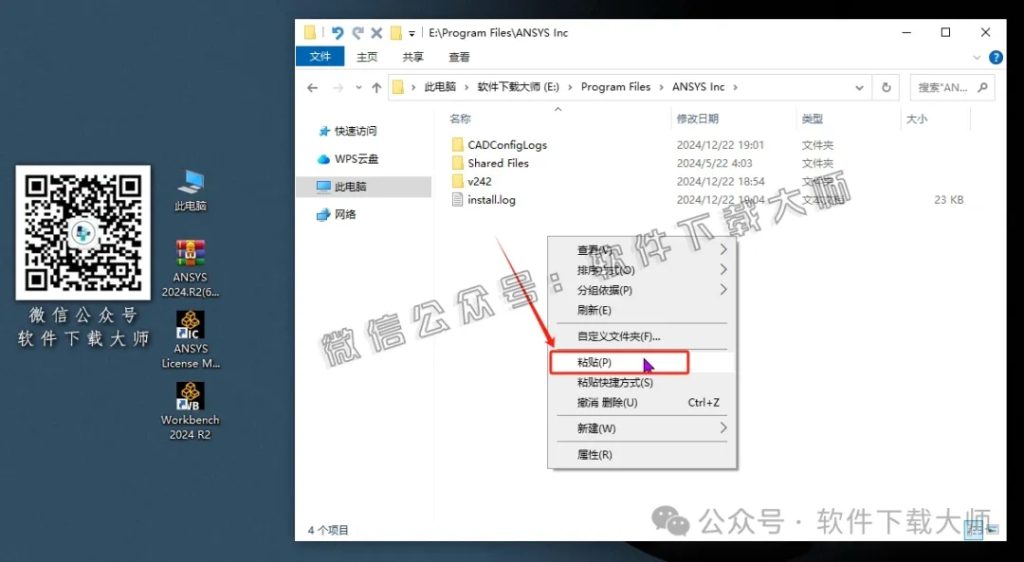1024x562 pixels.
Task: Select 此电脑 in navigation pane
Action: [364, 187]
